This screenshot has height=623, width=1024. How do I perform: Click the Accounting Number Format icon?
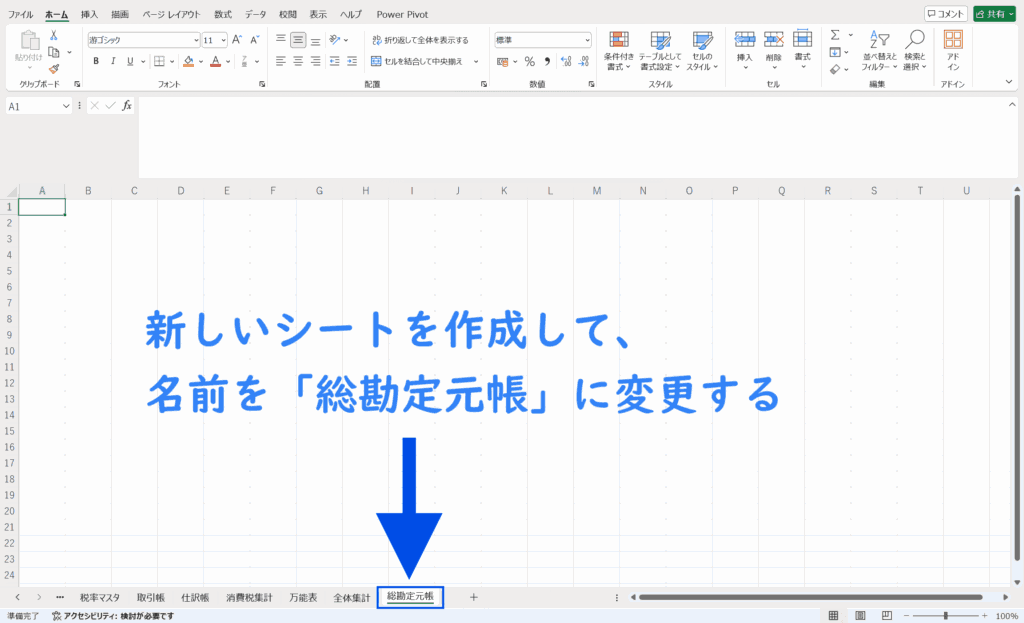502,61
